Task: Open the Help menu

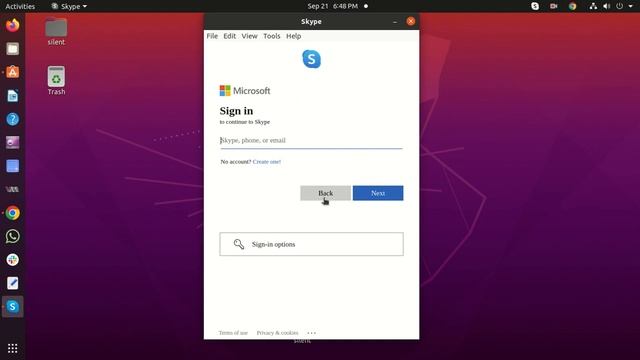Action: point(293,36)
